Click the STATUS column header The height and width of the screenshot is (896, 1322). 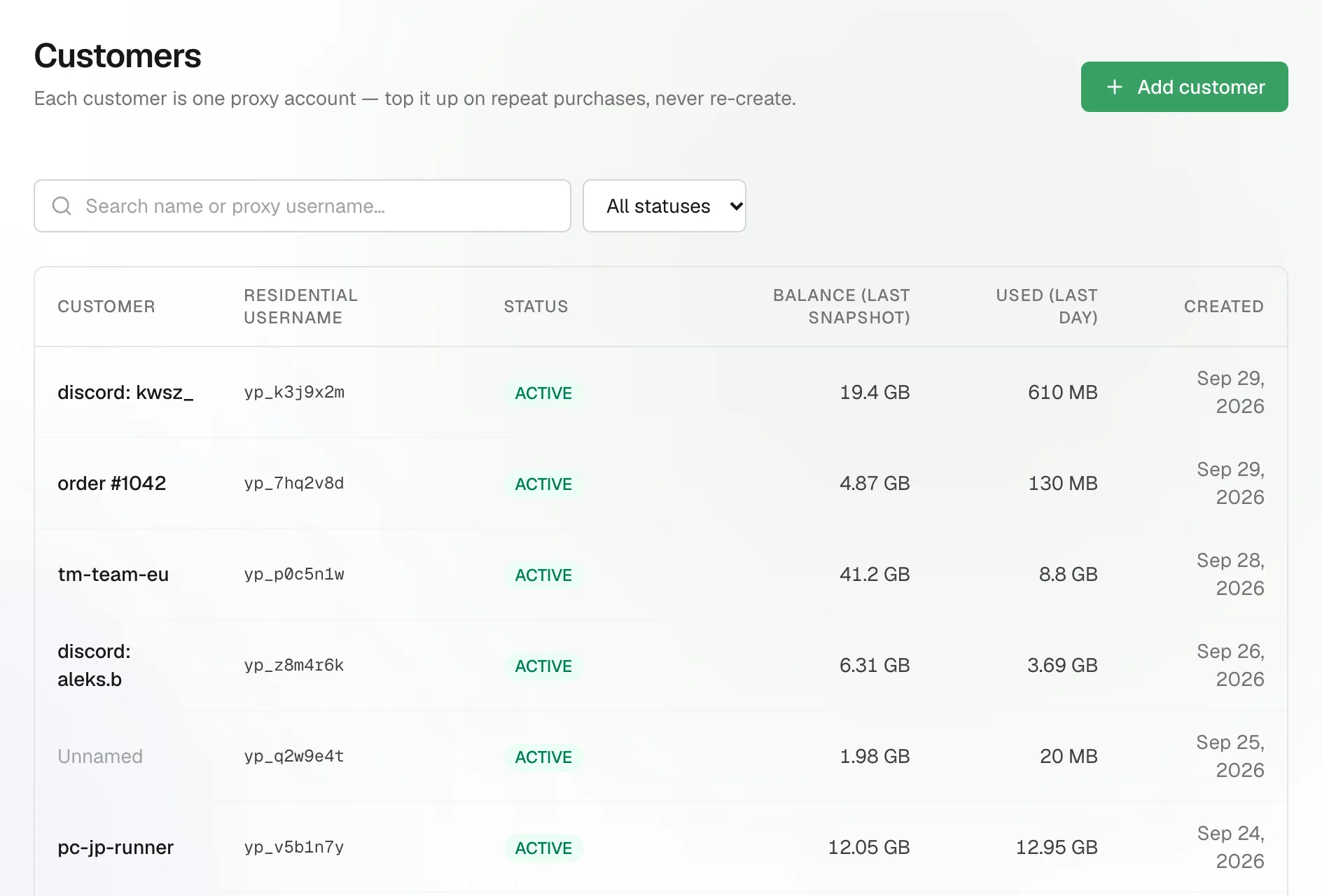[536, 307]
